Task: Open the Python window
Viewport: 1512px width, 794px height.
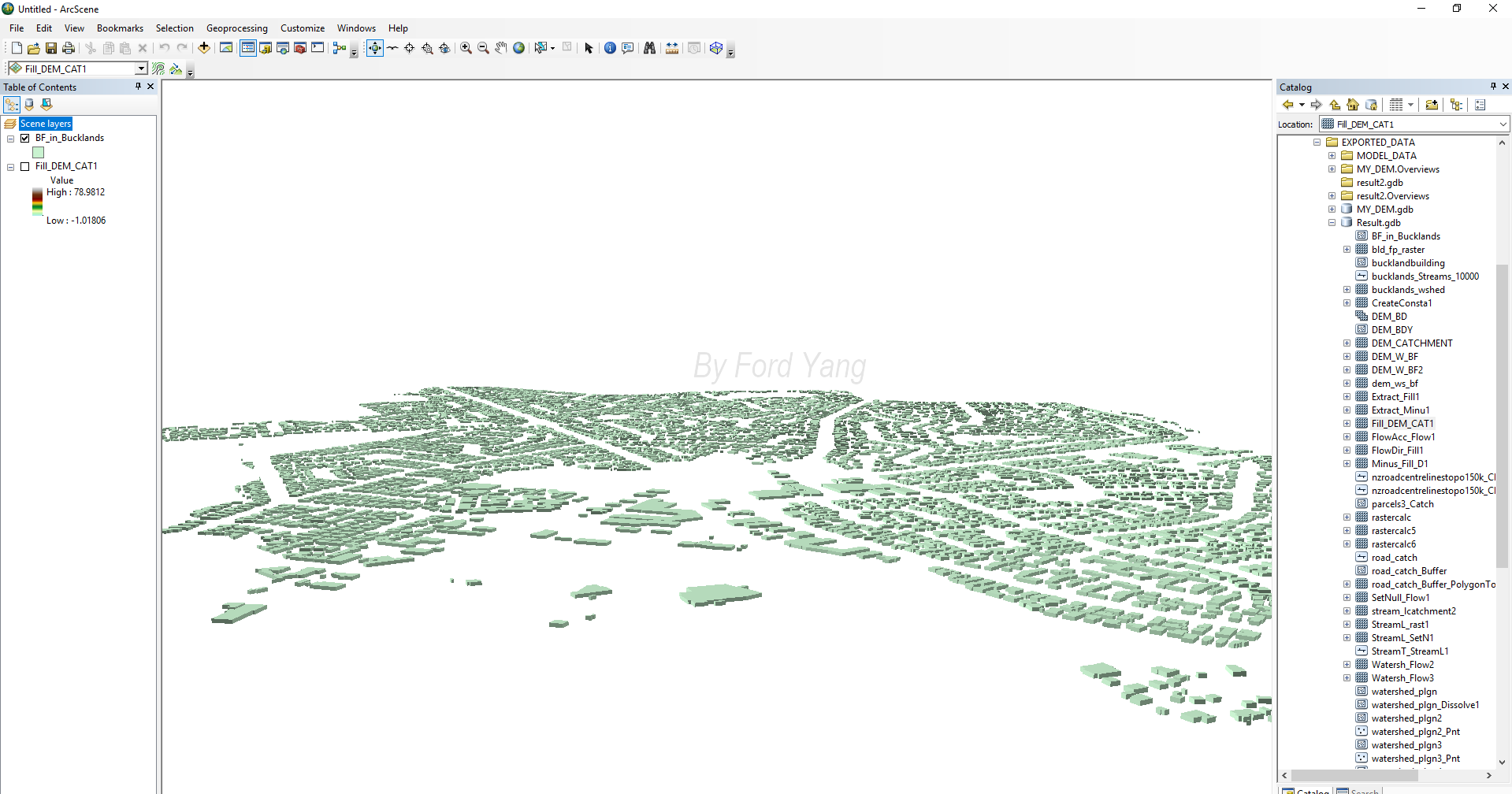Action: coord(318,48)
